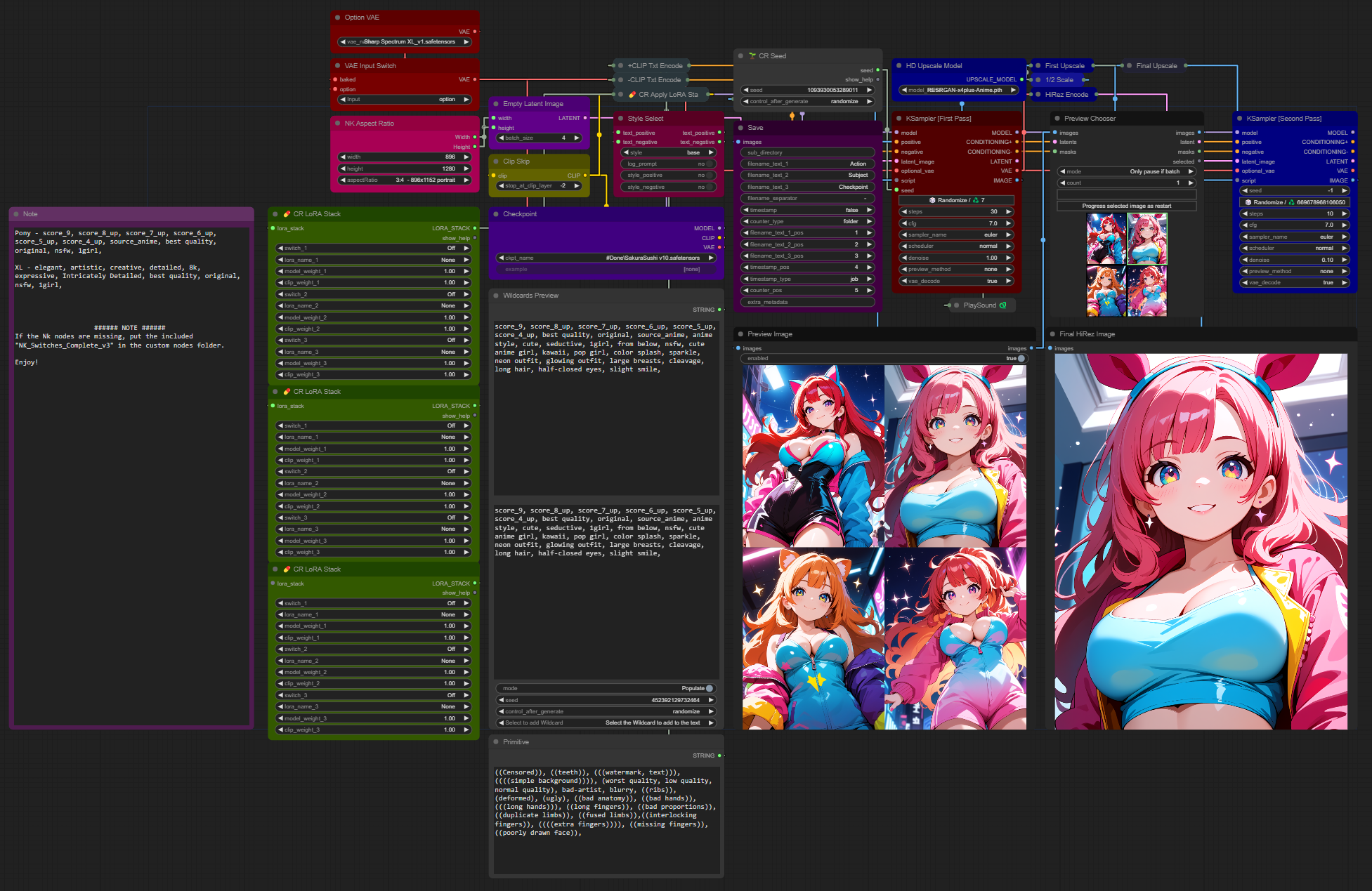Click the right arrow on First Pass steps
Viewport: 1372px width, 891px height.
[x=1009, y=211]
